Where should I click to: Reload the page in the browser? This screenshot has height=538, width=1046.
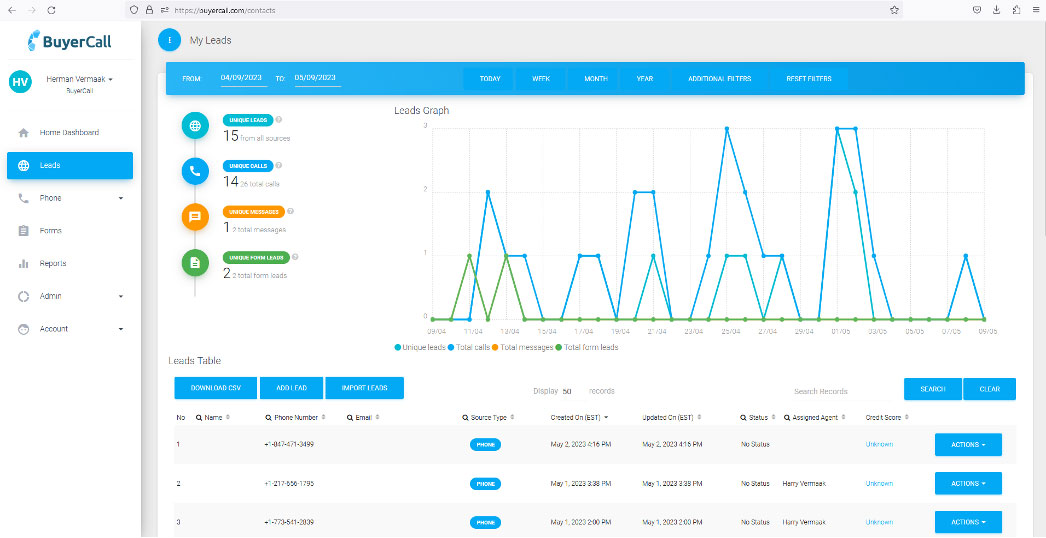(51, 9)
